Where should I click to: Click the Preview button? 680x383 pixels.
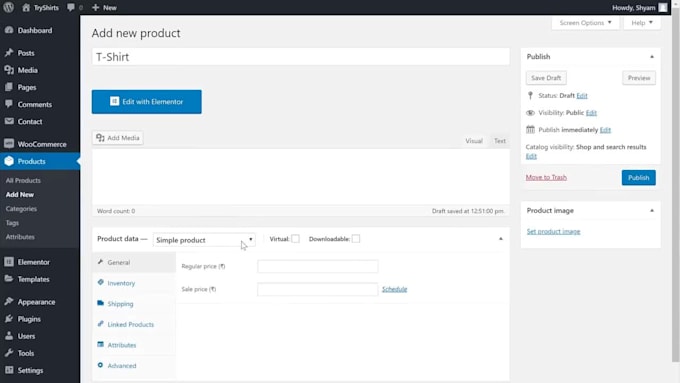click(639, 78)
